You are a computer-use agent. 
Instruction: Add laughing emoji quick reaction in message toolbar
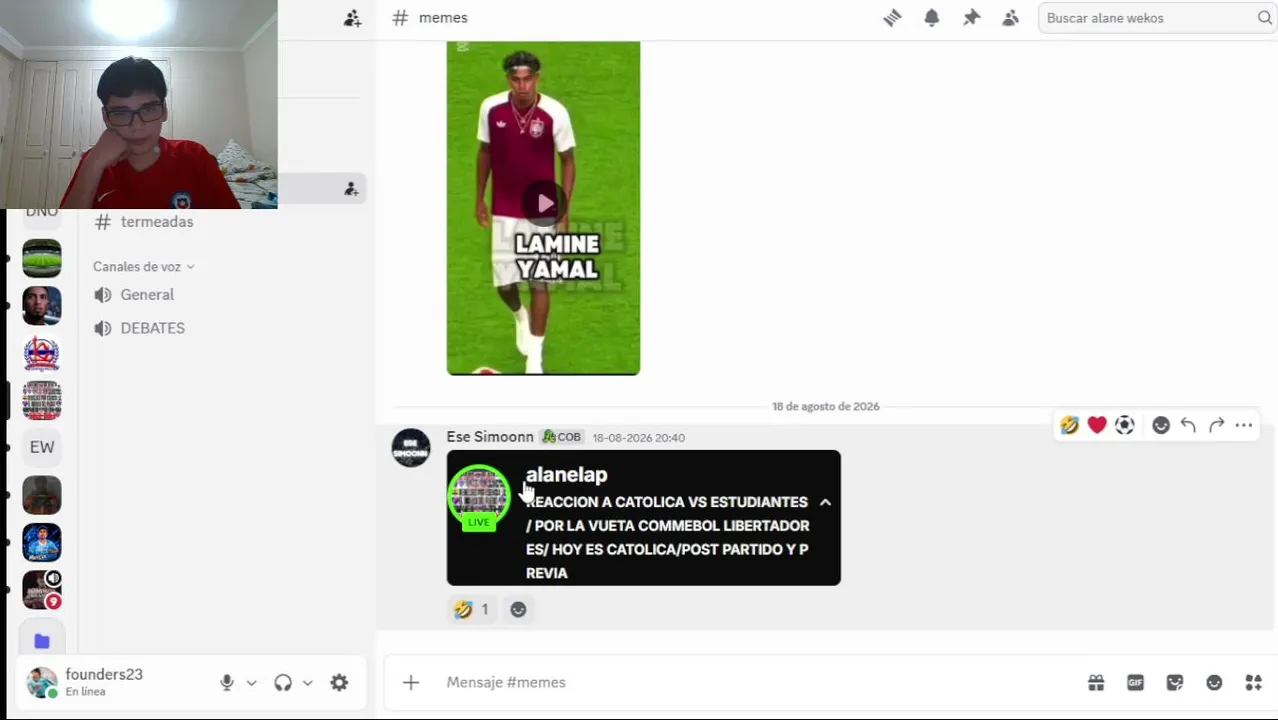(1070, 426)
